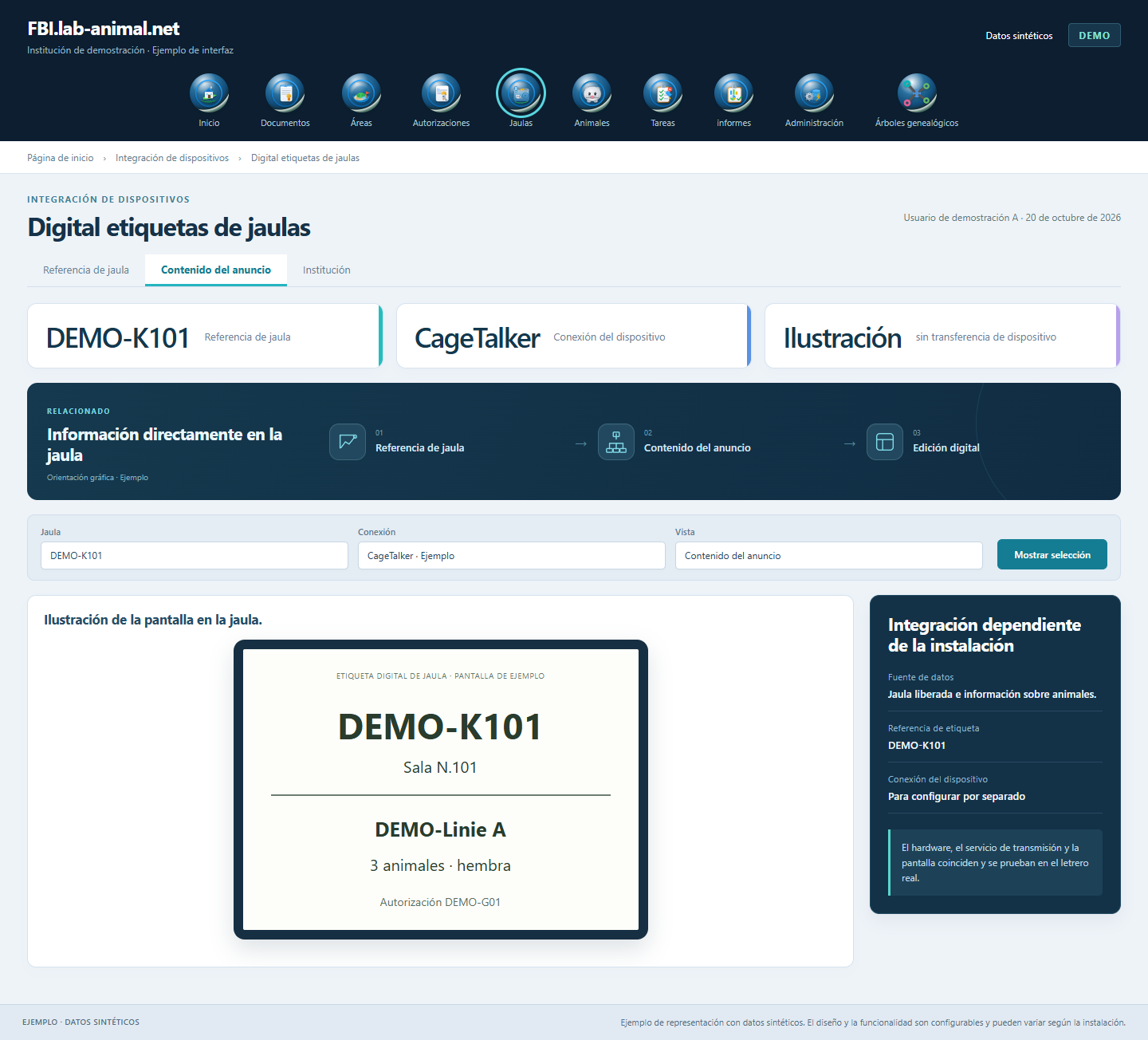Screen dimensions: 1148x1040
Task: Follow the Integración de dispositivos breadcrumb
Action: coord(172,158)
